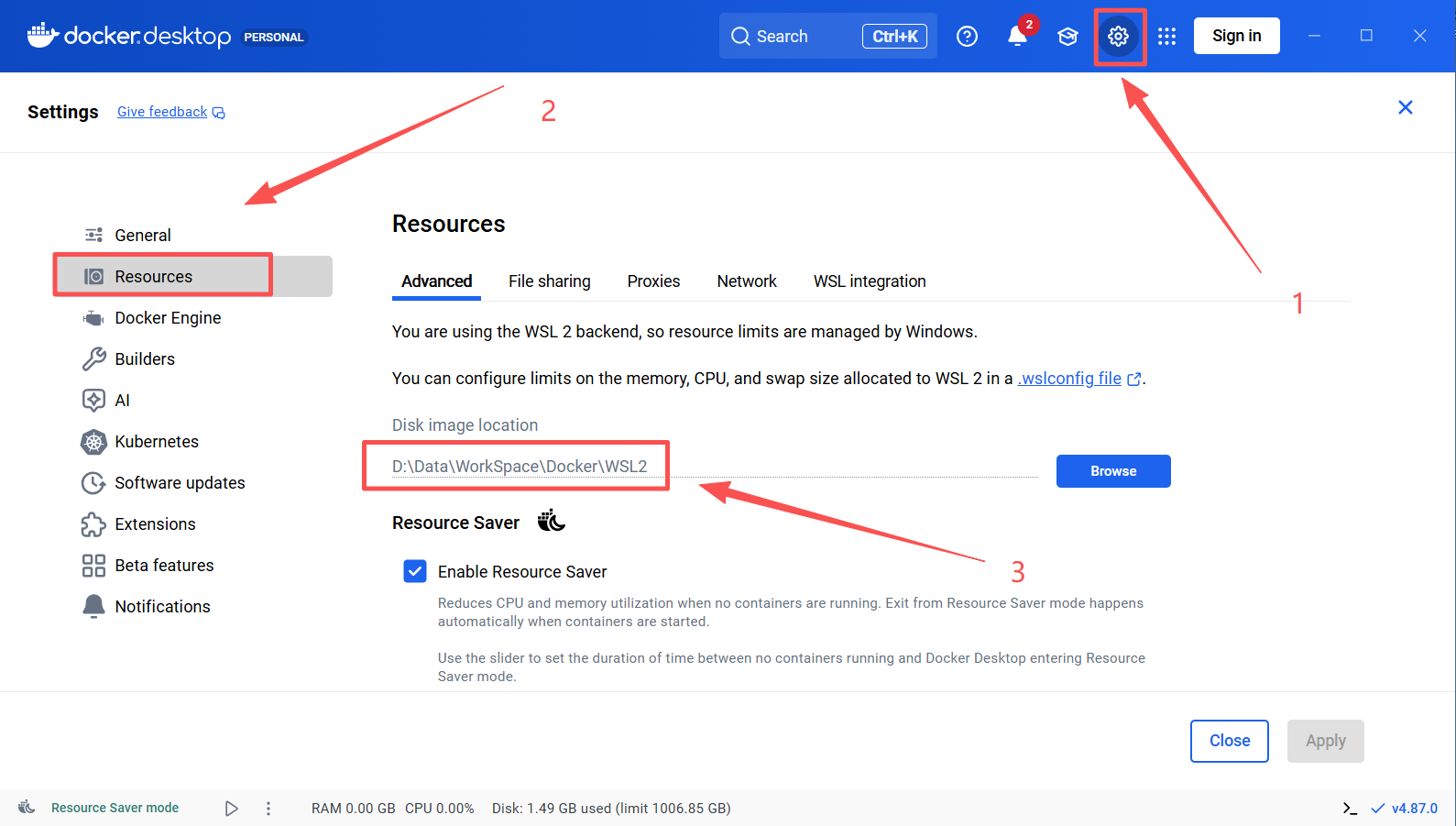Close the Docker Desktop window
The height and width of the screenshot is (826, 1456).
[x=1419, y=36]
